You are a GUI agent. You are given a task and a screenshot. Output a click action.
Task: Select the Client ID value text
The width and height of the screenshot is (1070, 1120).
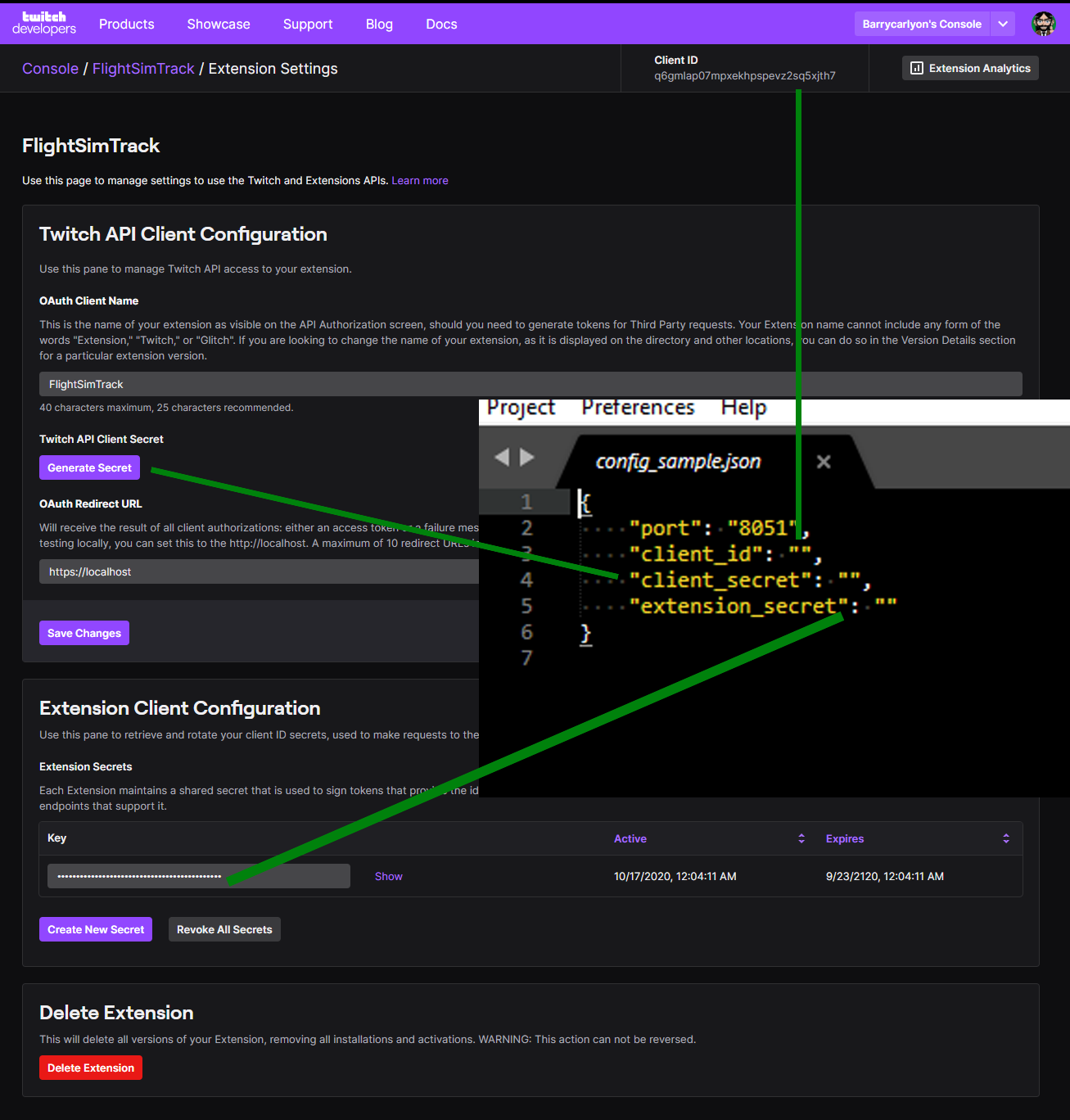[x=745, y=75]
